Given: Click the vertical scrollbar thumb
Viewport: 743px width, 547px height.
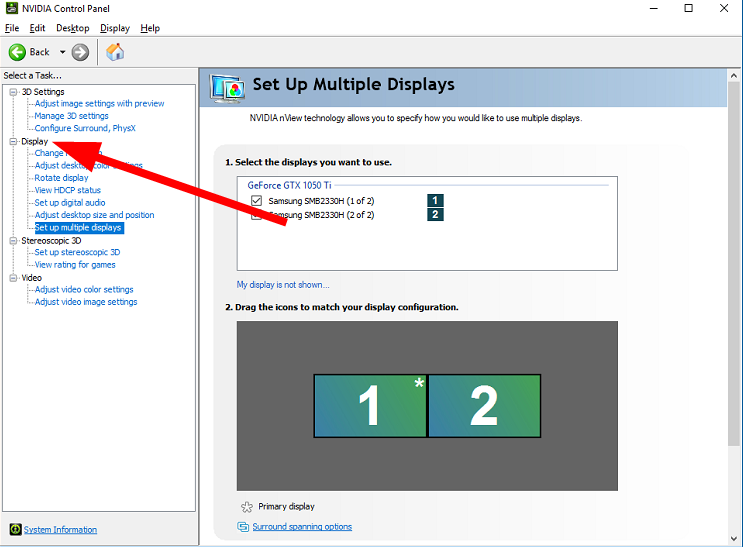Looking at the screenshot, I should 734,264.
